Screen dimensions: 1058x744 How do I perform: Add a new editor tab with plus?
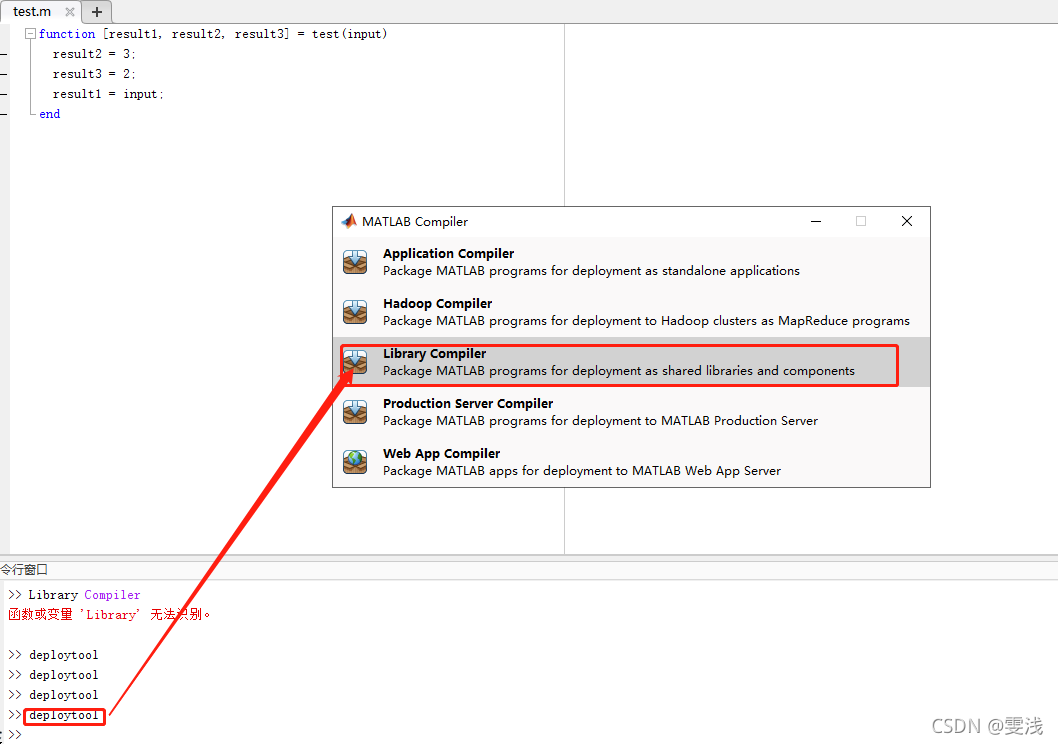tap(96, 11)
